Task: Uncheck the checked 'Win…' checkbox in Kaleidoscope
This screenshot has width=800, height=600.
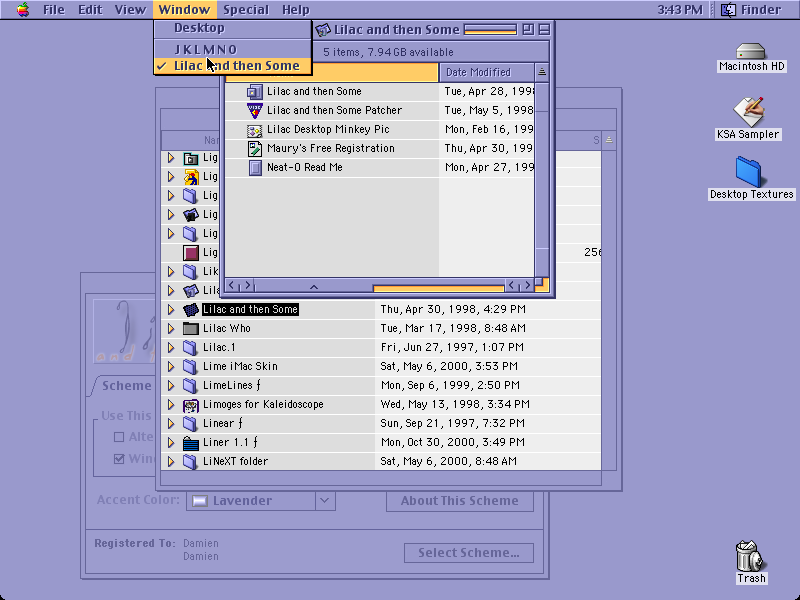Action: [x=119, y=459]
